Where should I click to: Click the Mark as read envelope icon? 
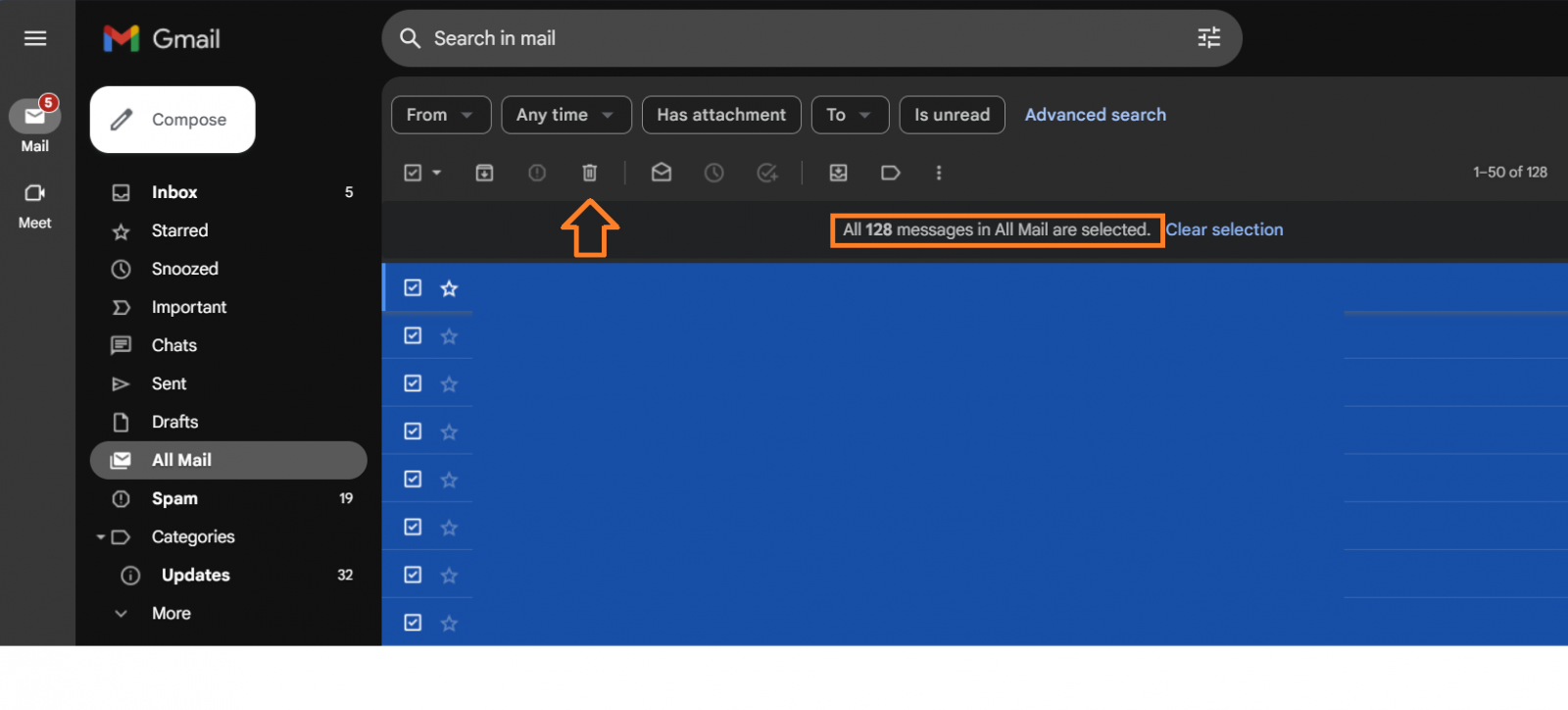(661, 173)
